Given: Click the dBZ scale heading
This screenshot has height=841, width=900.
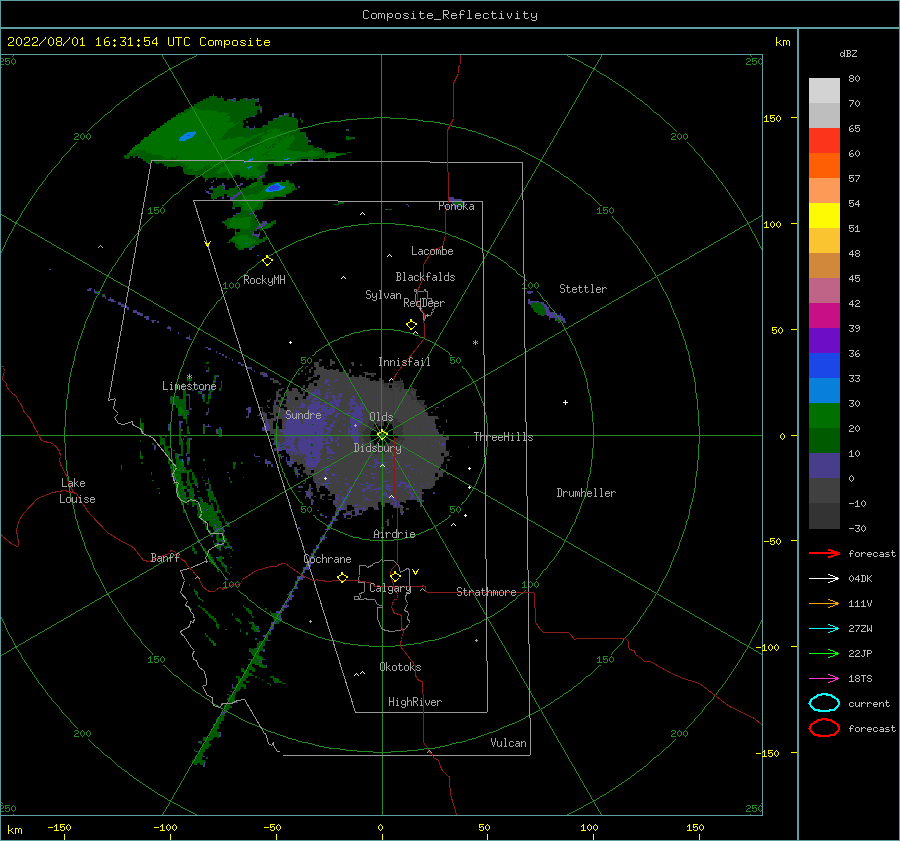Looking at the screenshot, I should (x=848, y=53).
